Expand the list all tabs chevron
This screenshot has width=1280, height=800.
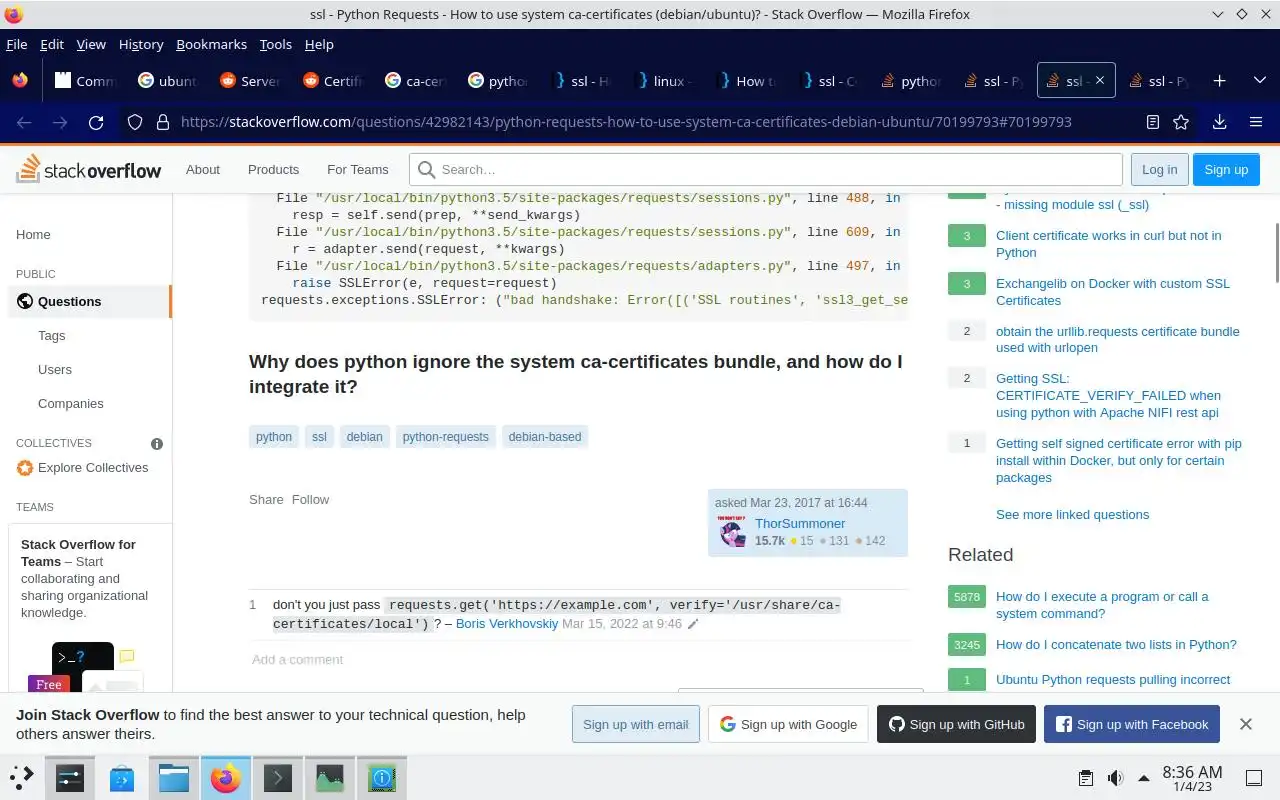1259,81
